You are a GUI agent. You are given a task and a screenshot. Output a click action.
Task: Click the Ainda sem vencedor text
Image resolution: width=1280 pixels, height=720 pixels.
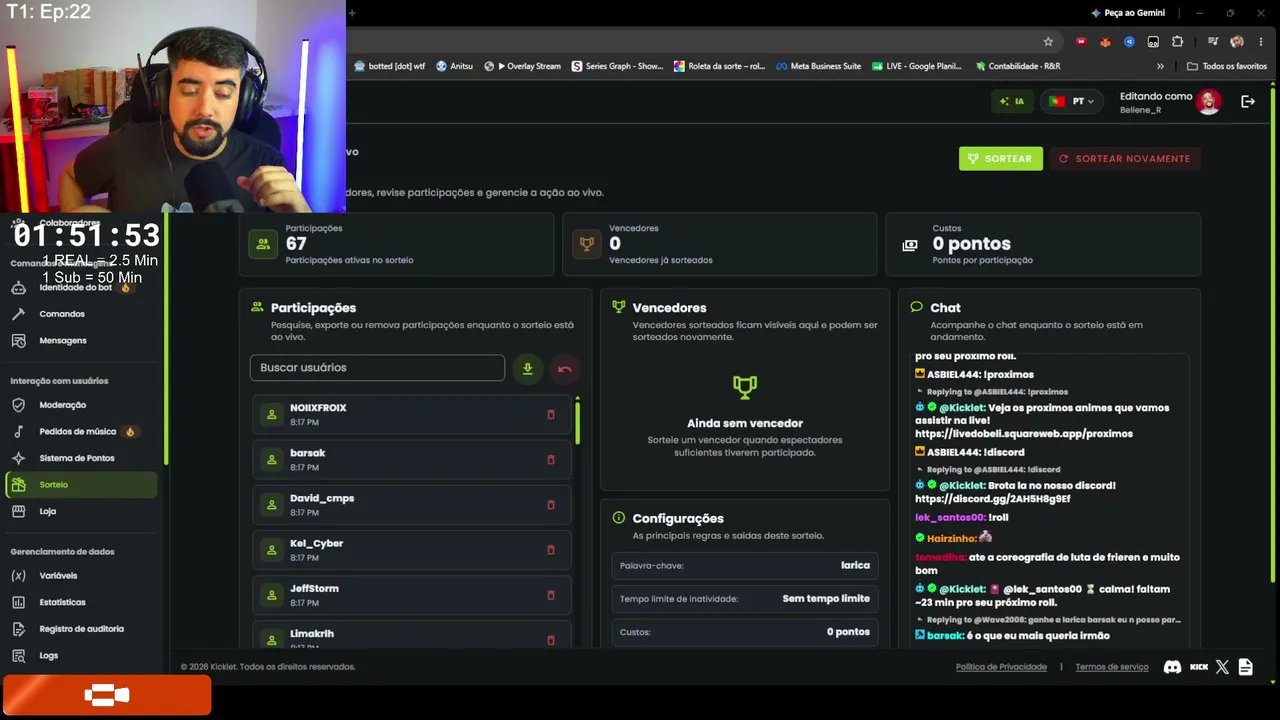(745, 423)
